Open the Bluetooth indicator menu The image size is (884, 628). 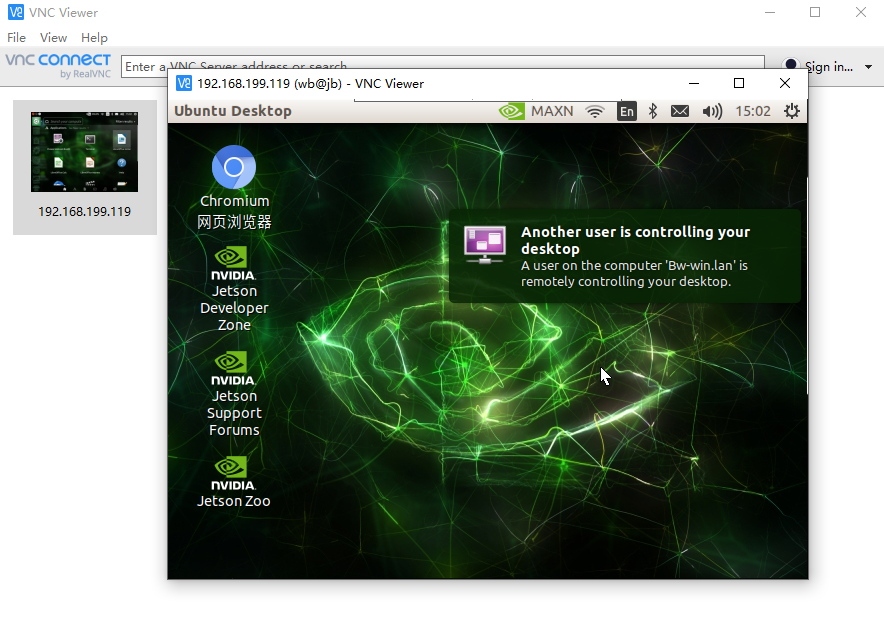pos(653,111)
